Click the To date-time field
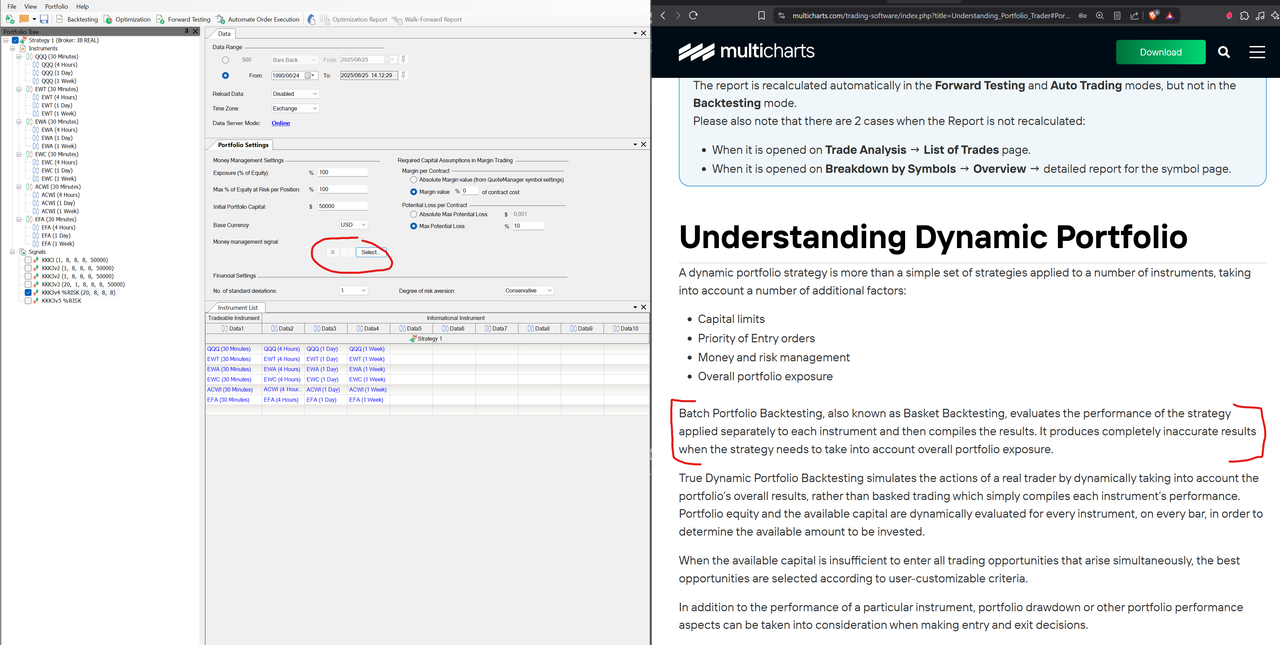The width and height of the screenshot is (1280, 645). [368, 75]
